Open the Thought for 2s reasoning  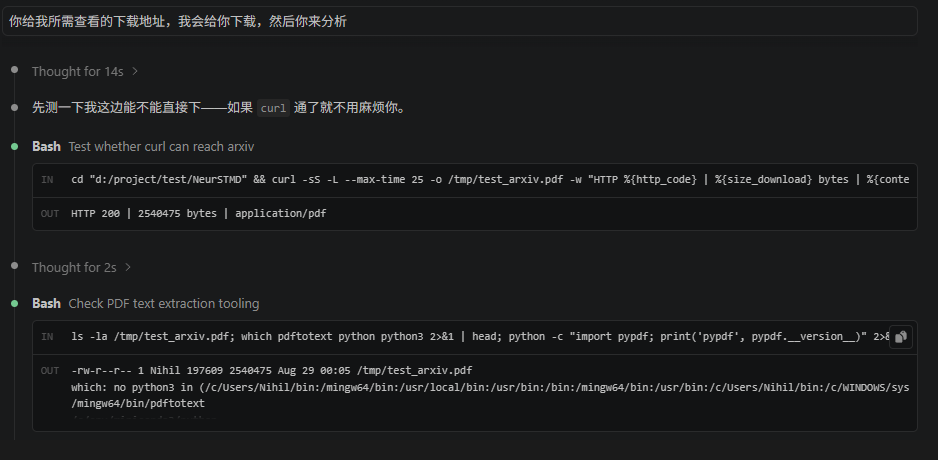74,267
